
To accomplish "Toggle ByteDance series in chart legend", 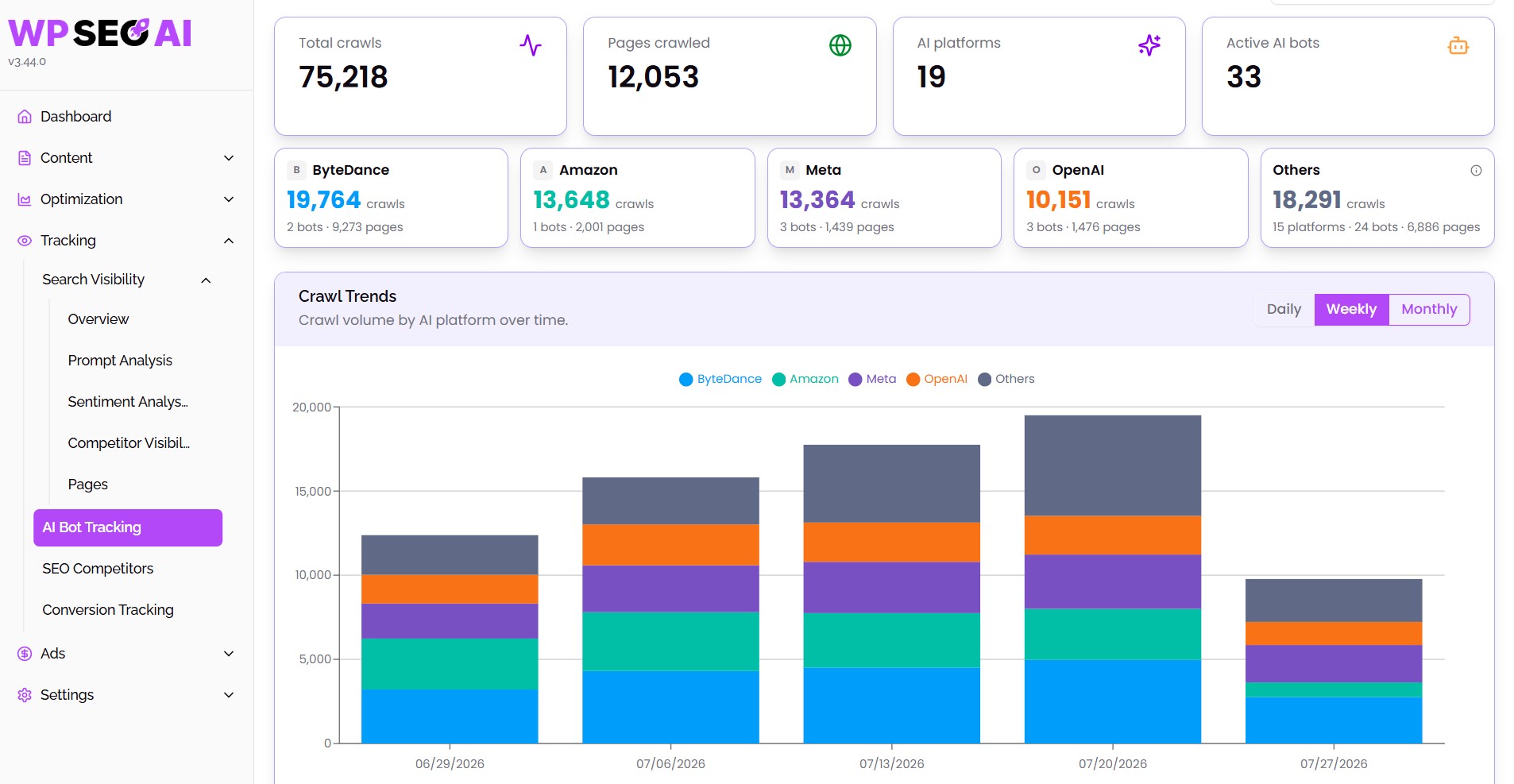I will click(x=720, y=379).
